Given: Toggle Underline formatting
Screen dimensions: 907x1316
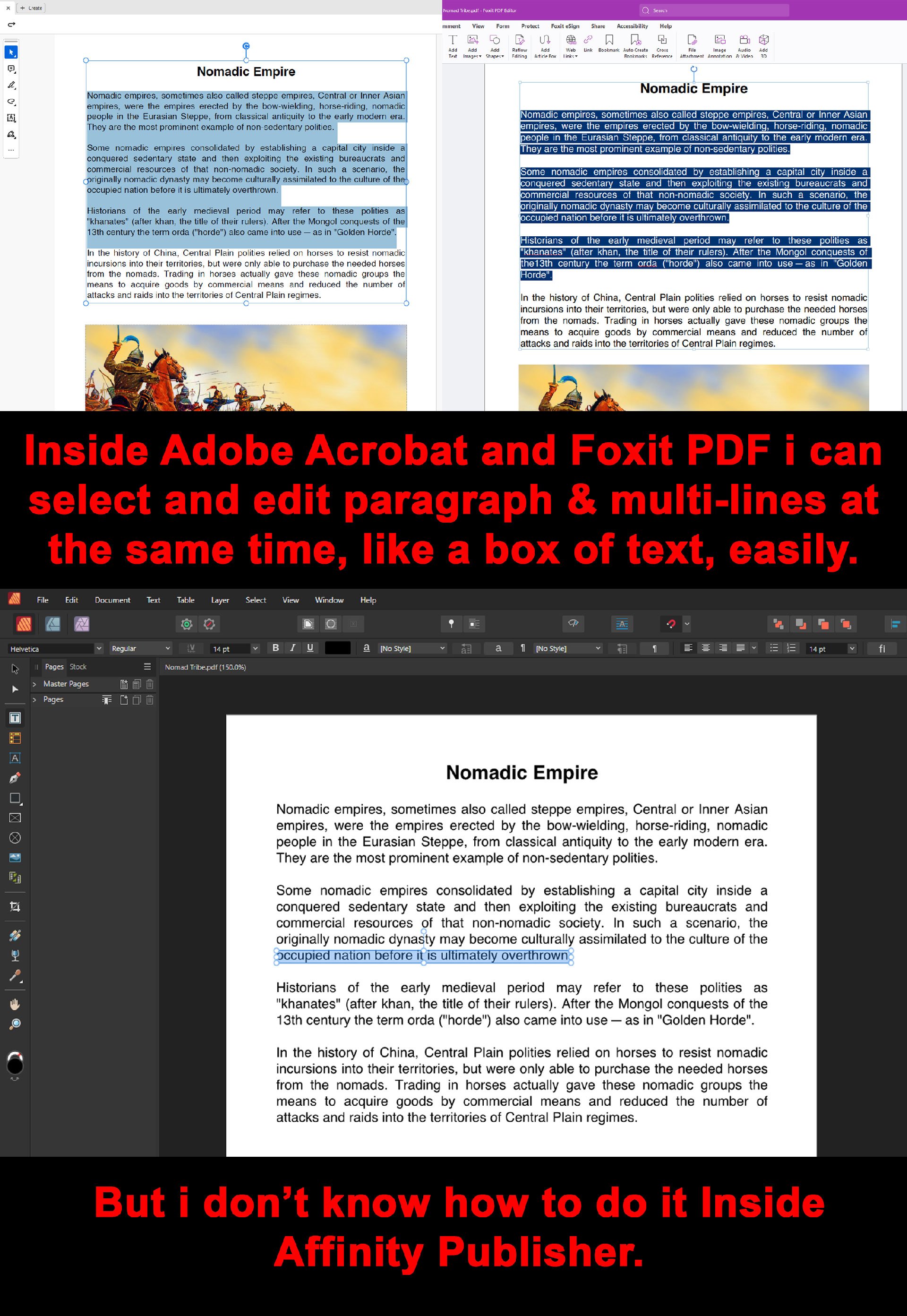Looking at the screenshot, I should click(310, 648).
